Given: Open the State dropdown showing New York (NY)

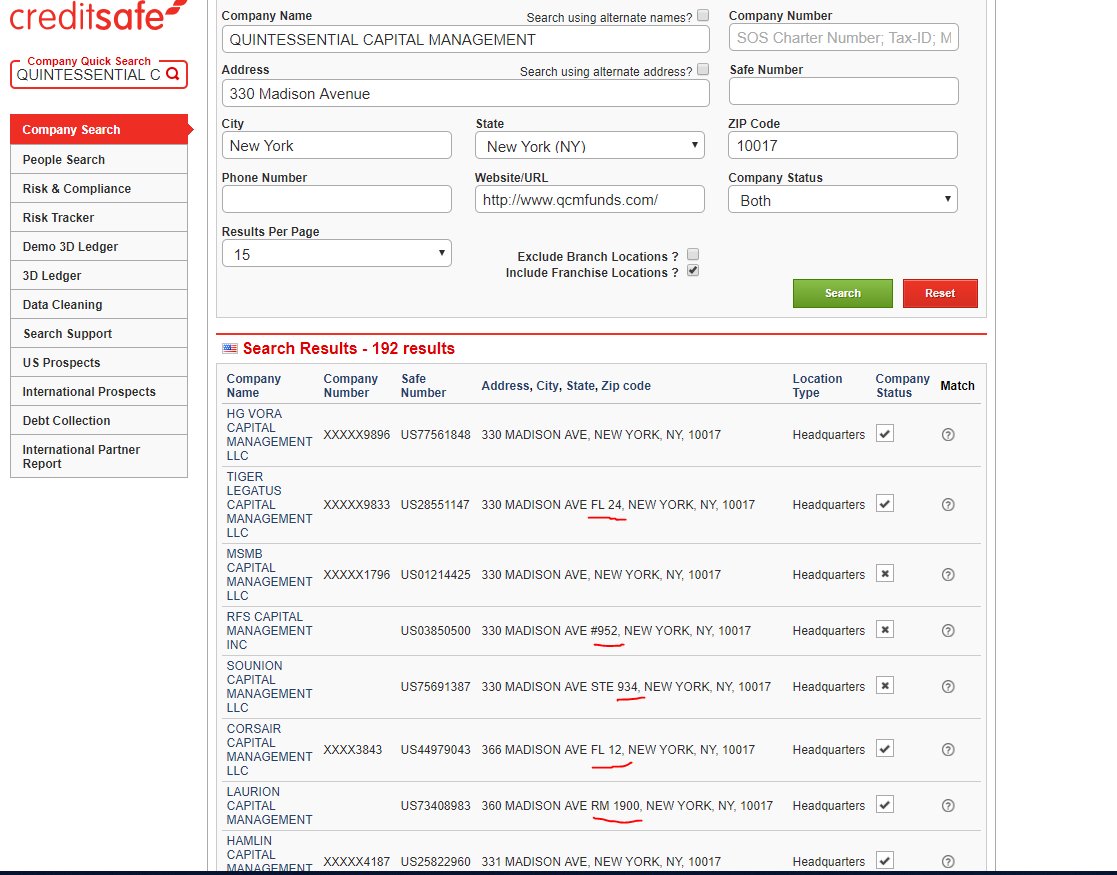Looking at the screenshot, I should coord(590,145).
